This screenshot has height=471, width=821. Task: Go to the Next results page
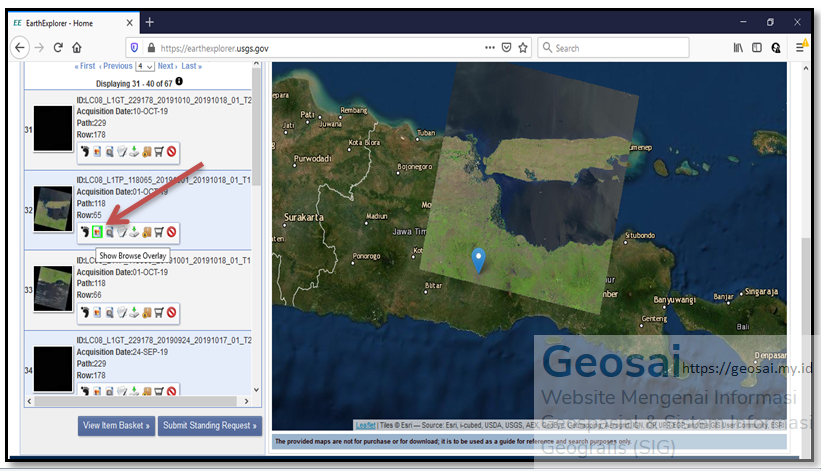click(x=168, y=66)
